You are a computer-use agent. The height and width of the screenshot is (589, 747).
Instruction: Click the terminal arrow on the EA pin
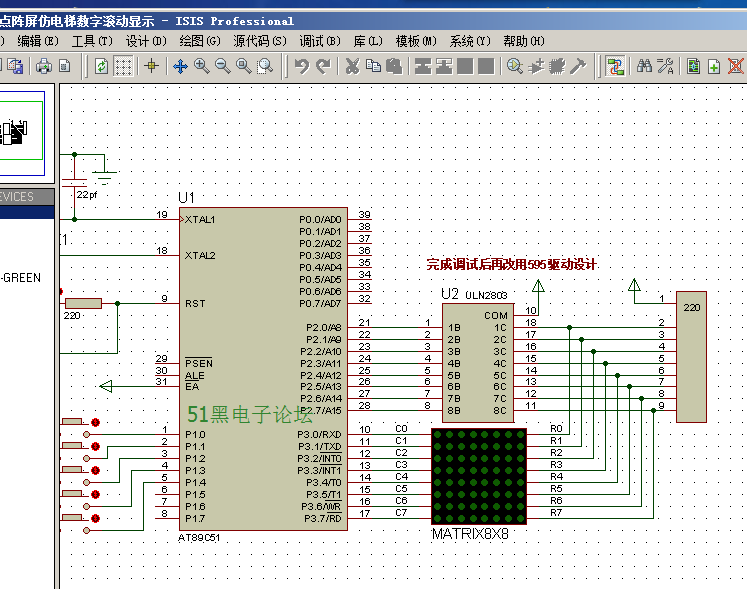pyautogui.click(x=106, y=386)
